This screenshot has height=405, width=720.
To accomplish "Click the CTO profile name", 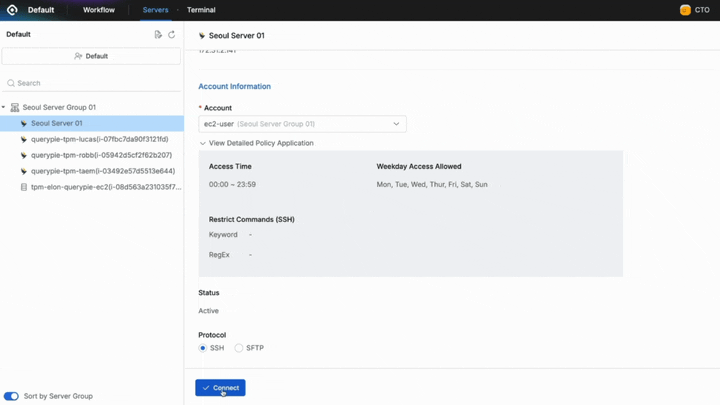I will 702,10.
